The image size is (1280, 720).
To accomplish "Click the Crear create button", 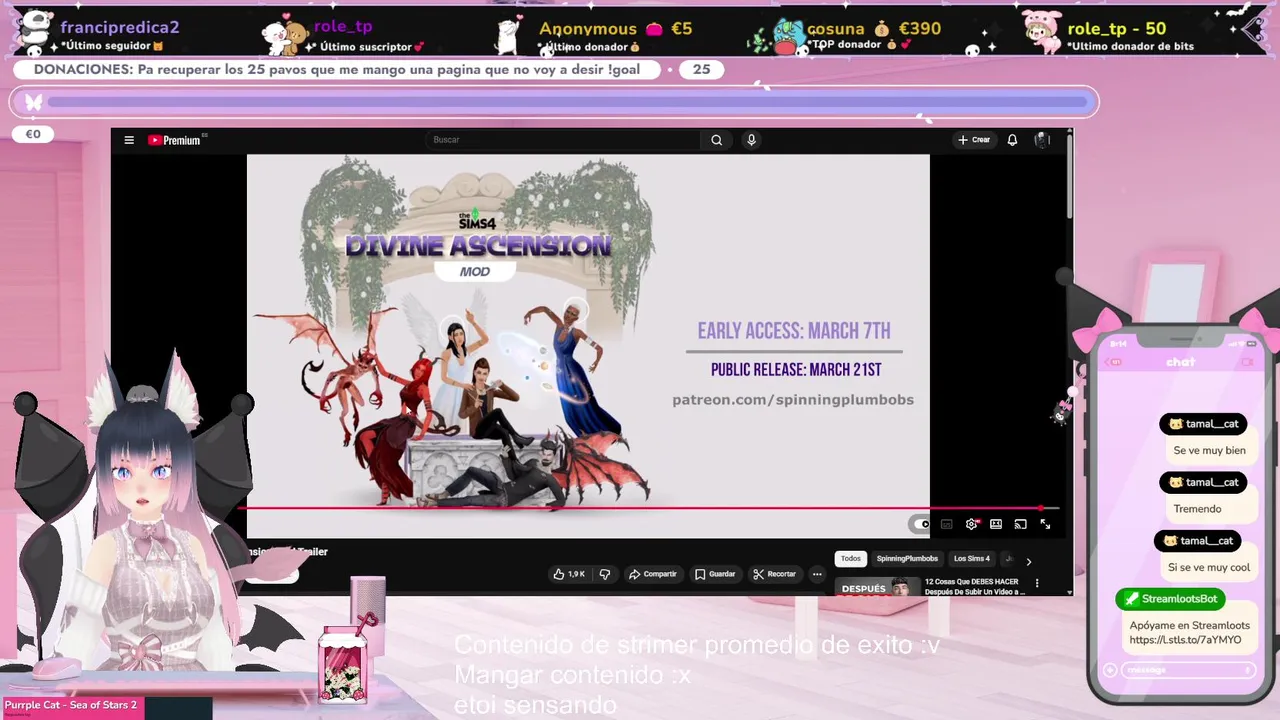I will coord(974,140).
